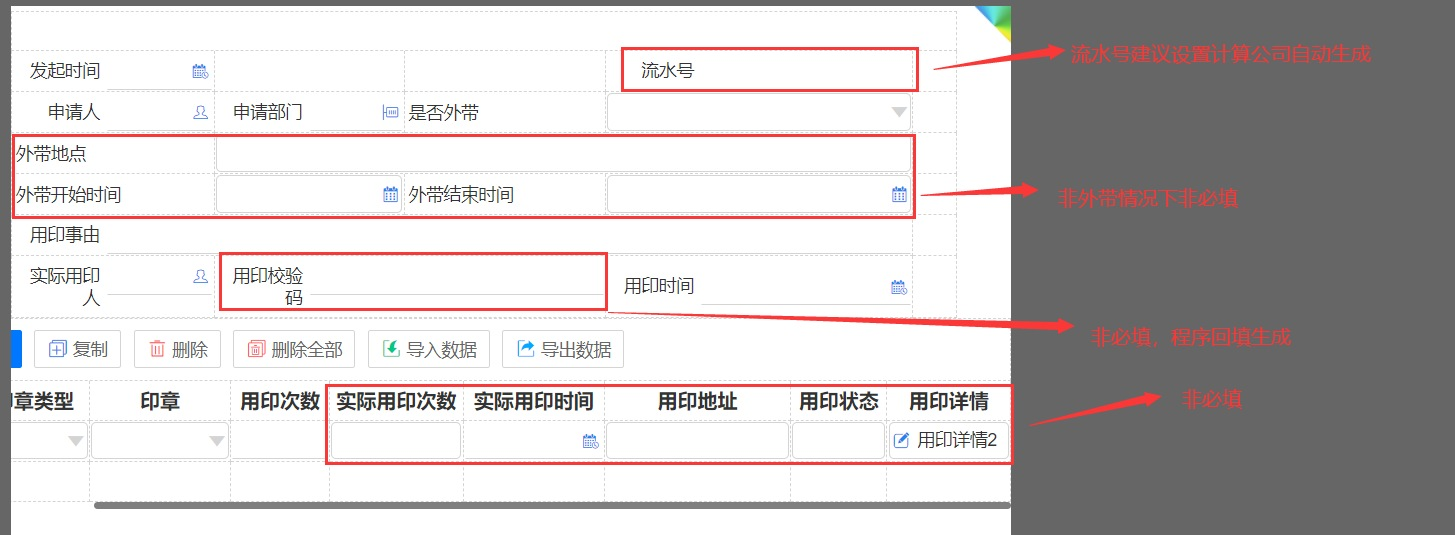Open the 印章 column dropdown
The image size is (1455, 535).
tap(216, 441)
